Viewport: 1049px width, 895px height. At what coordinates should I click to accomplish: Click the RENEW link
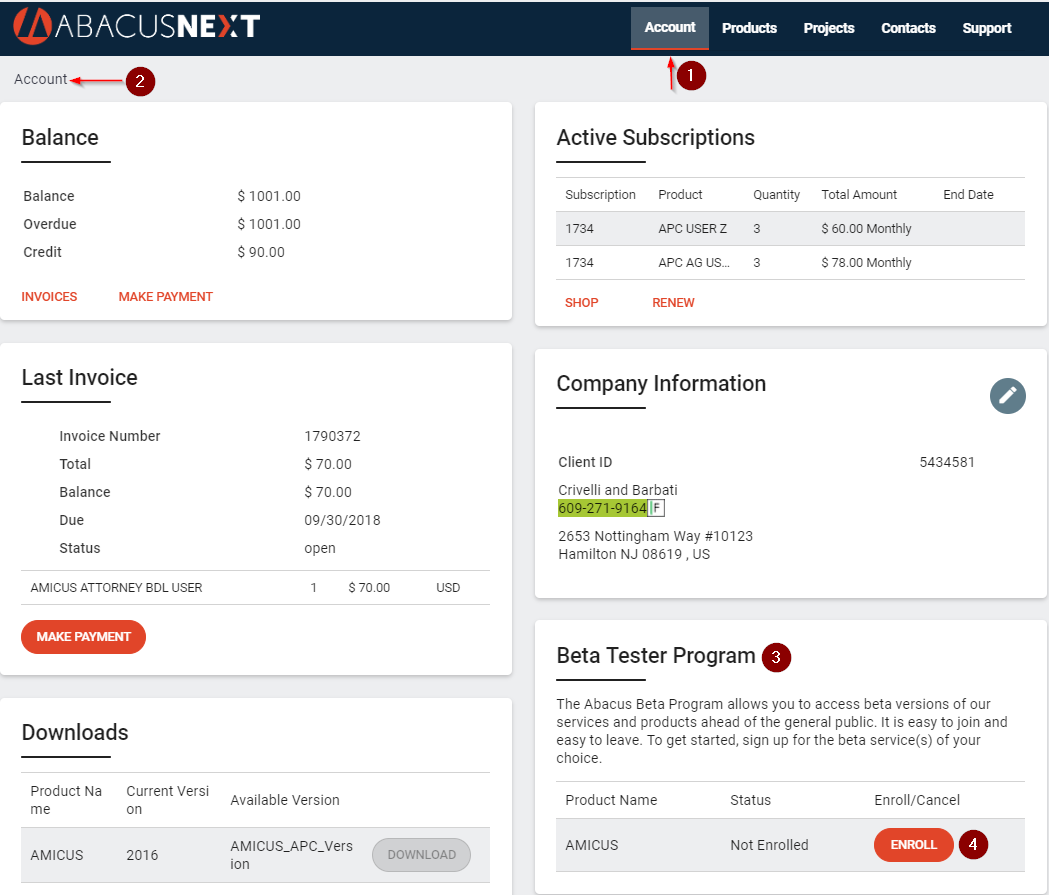tap(673, 302)
